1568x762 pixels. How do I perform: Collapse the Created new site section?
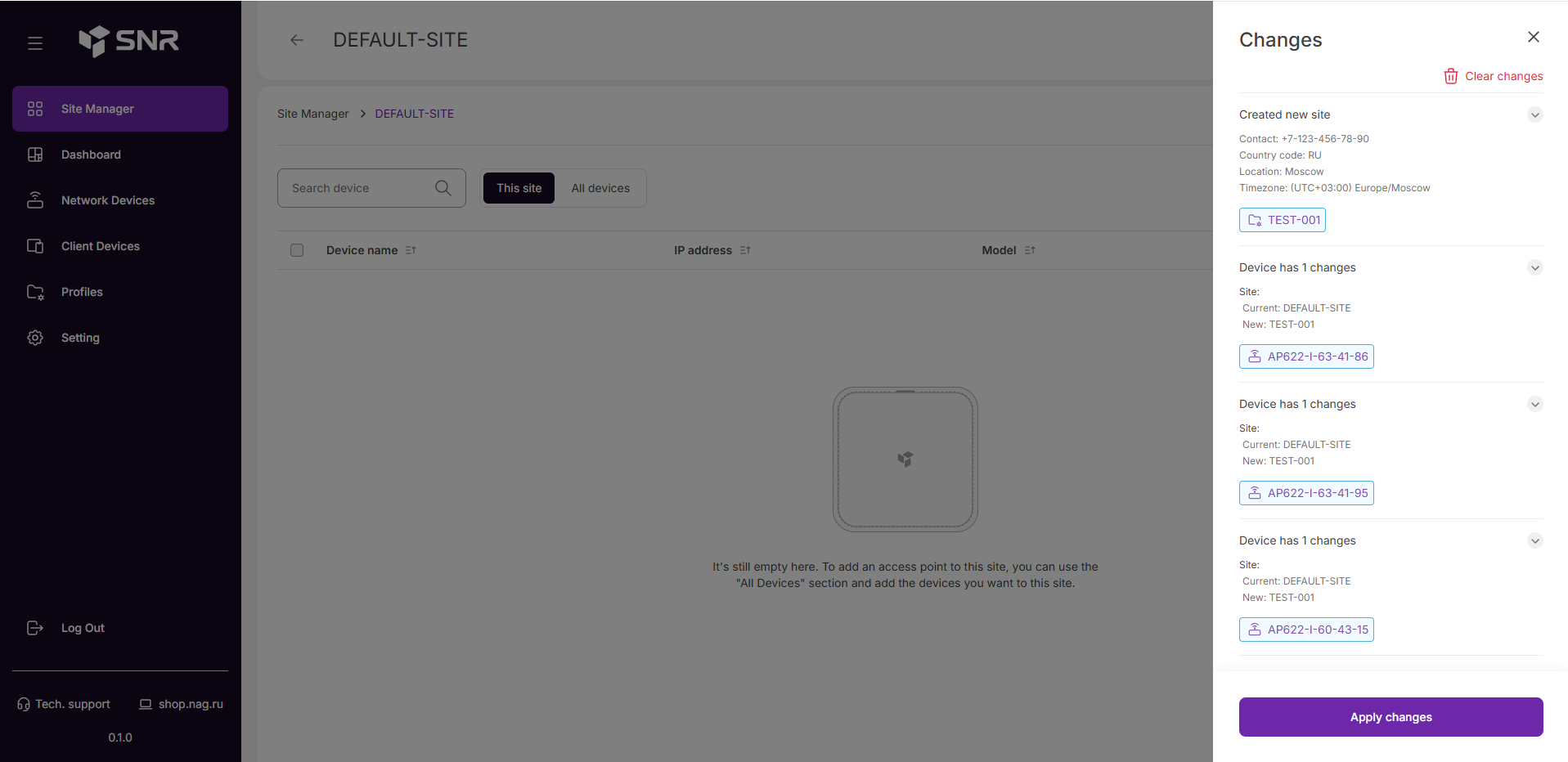pos(1534,114)
